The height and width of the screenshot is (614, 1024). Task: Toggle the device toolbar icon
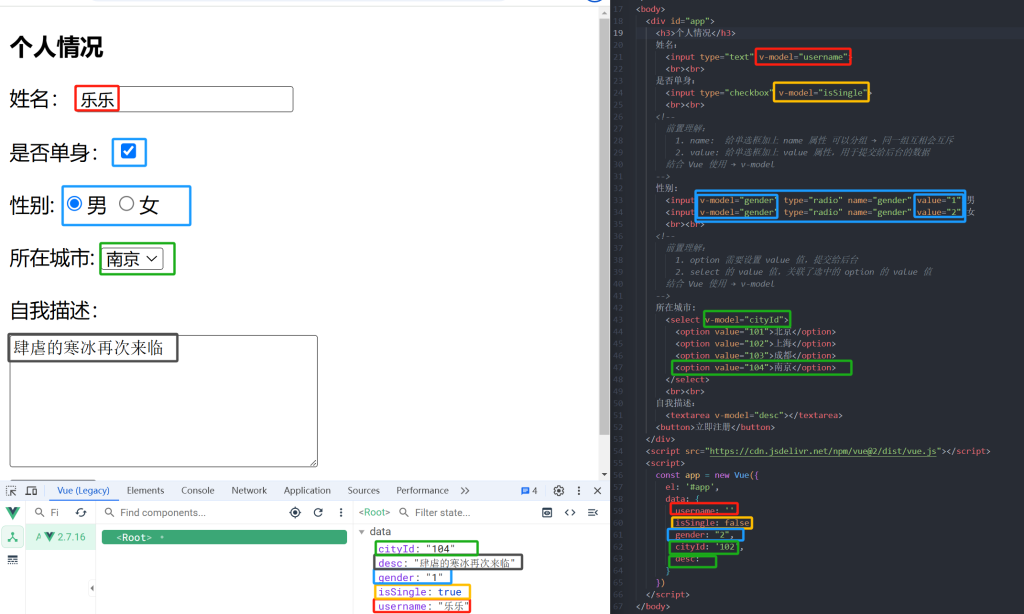[31, 491]
